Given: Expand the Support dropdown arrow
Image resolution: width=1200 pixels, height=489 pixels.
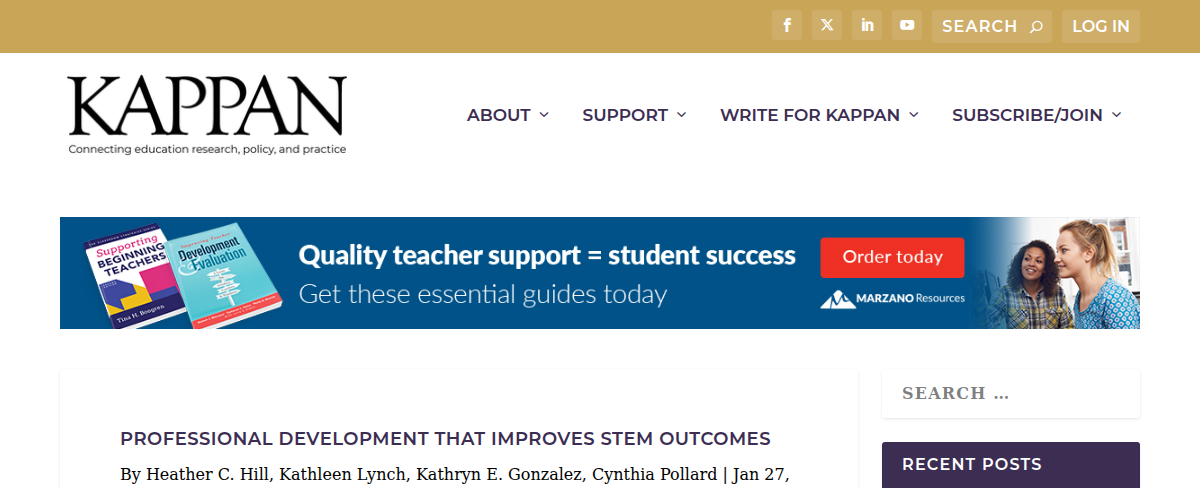Looking at the screenshot, I should coord(682,115).
